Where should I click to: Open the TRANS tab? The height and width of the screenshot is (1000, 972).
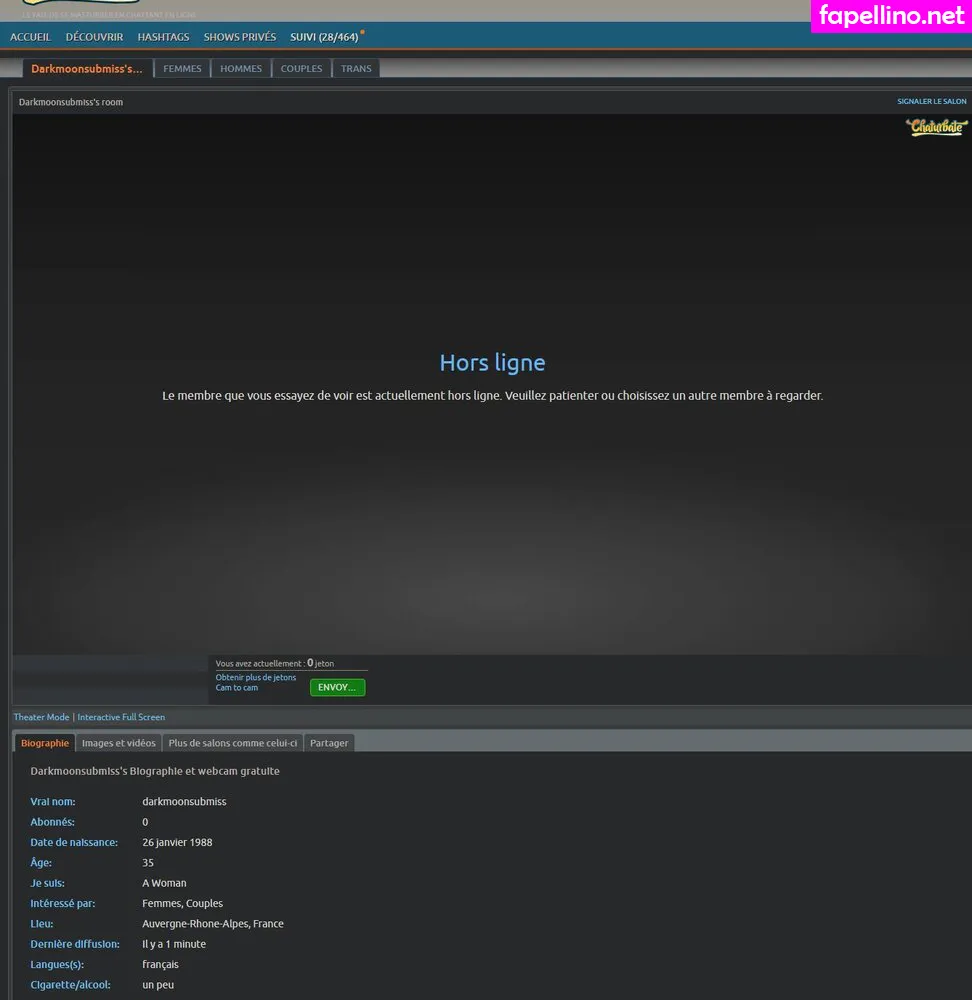356,69
